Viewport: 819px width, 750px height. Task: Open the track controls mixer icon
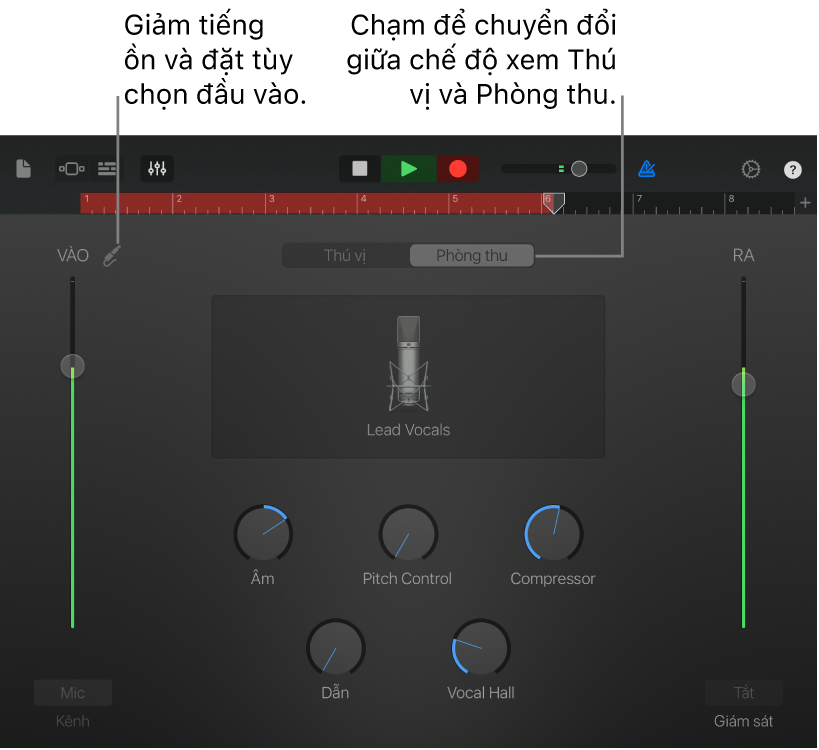[x=157, y=169]
